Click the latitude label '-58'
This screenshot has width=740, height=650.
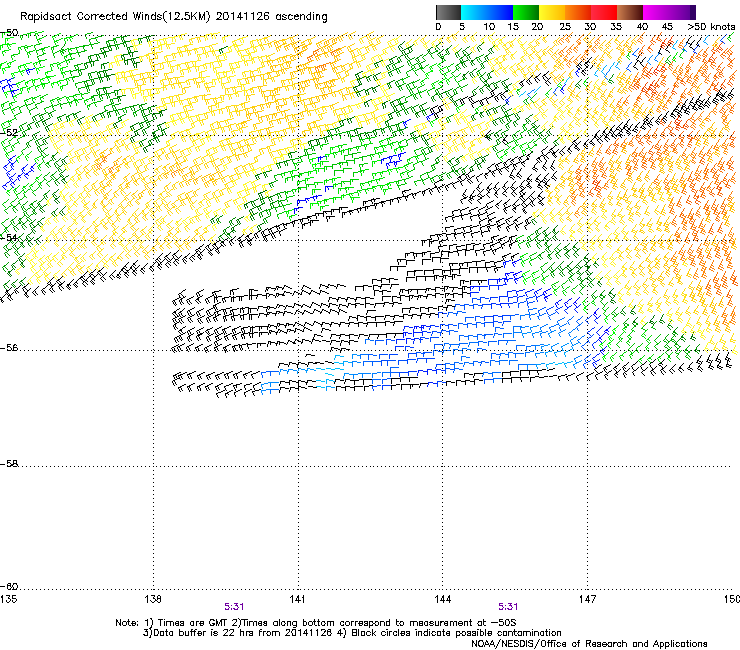coord(9,464)
